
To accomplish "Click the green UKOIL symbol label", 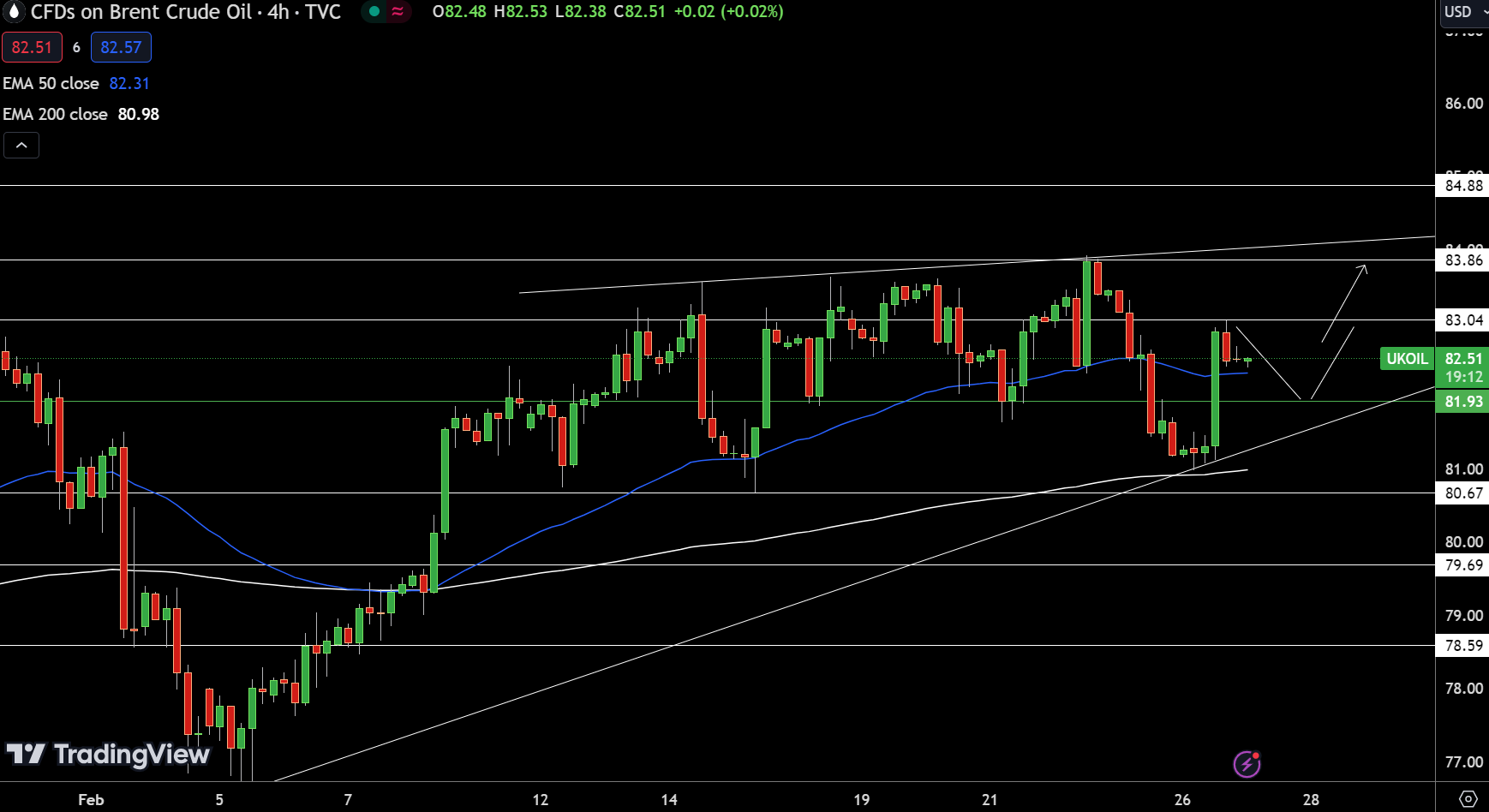I will (1407, 359).
